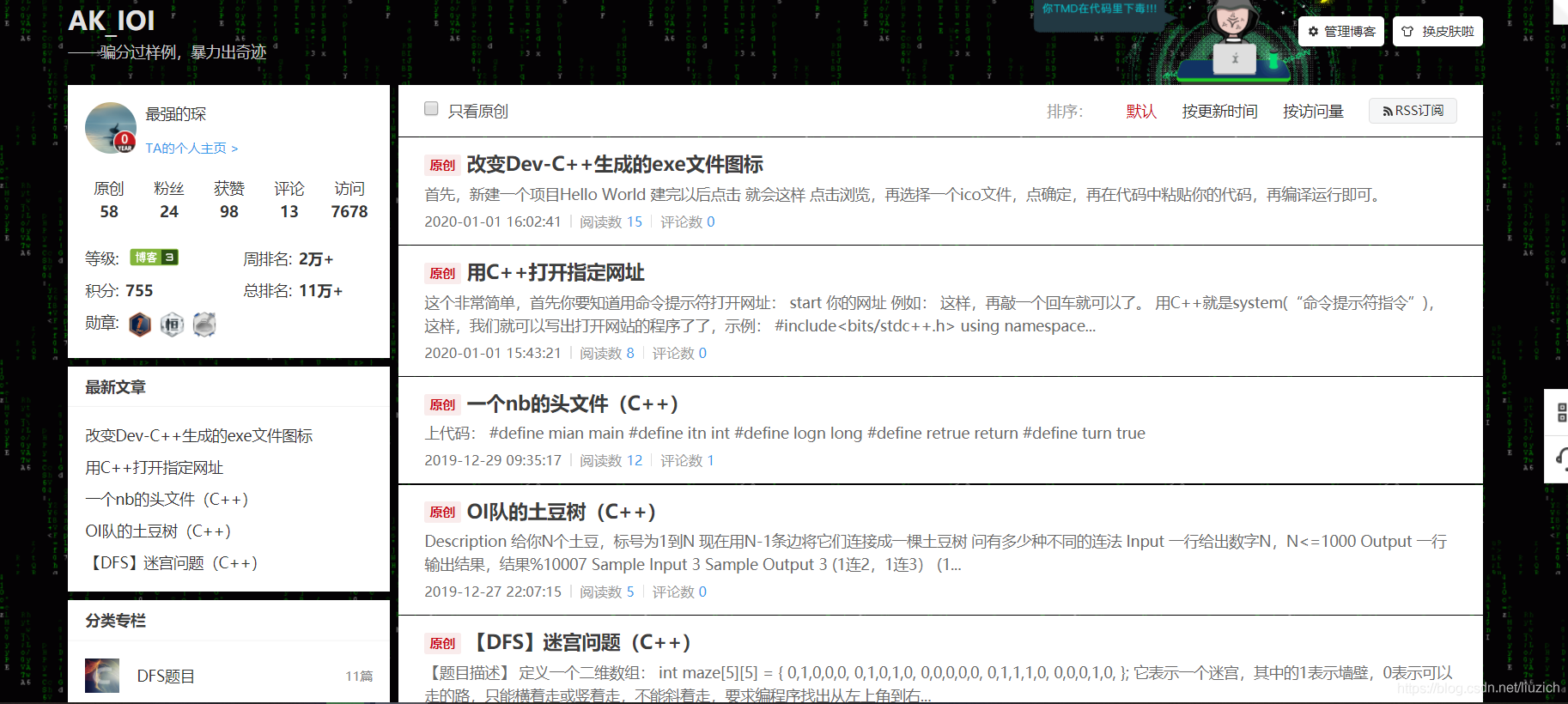Click the 评论 count 13
This screenshot has height=704, width=1568.
[x=289, y=212]
